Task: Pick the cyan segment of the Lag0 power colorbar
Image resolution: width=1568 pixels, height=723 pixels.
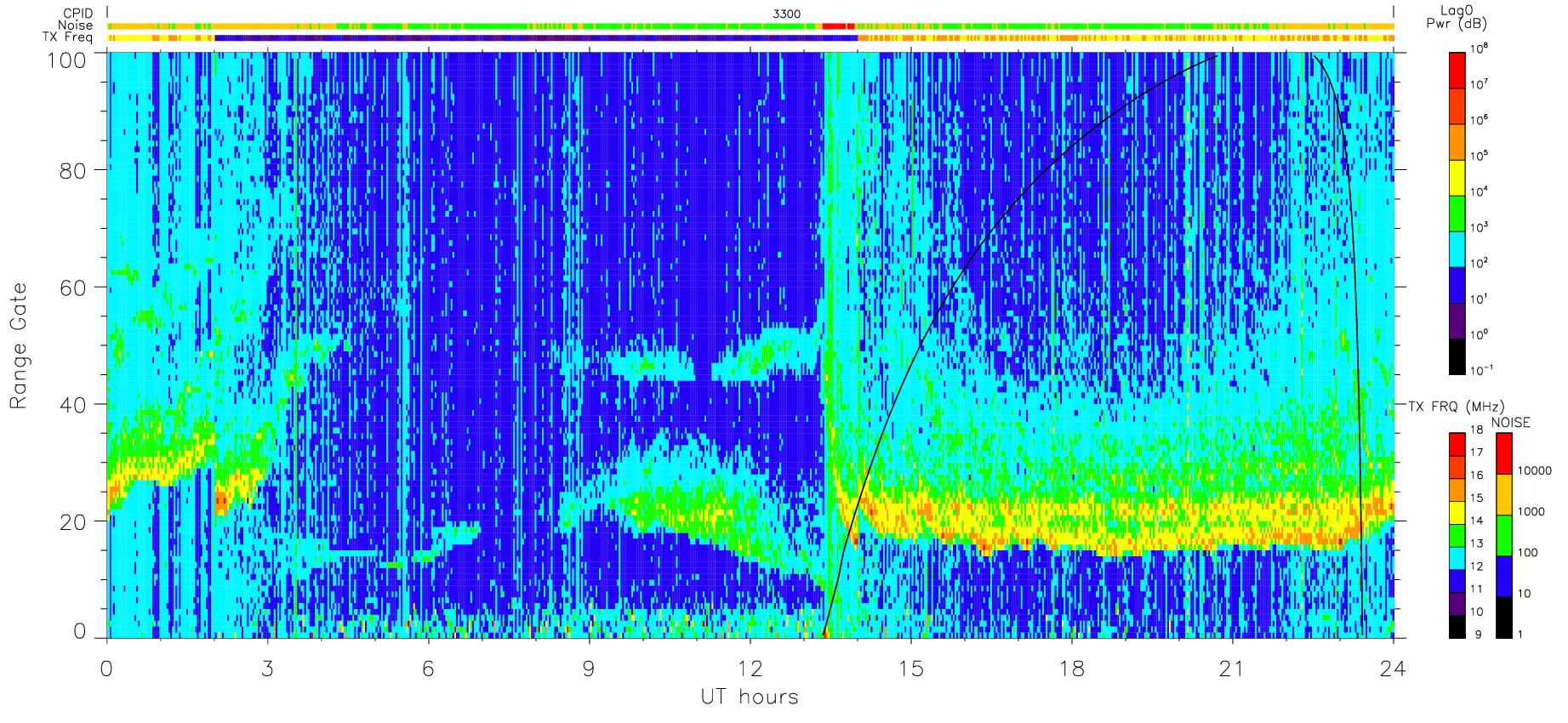Action: click(1457, 249)
